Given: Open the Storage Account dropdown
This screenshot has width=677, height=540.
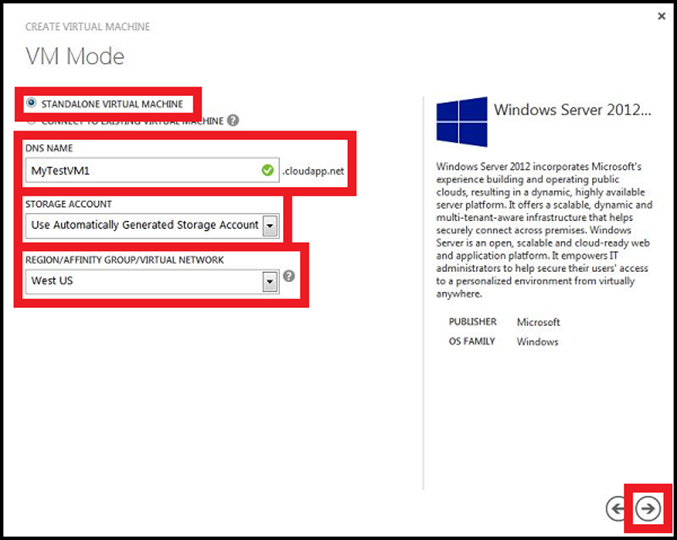Looking at the screenshot, I should (x=152, y=225).
